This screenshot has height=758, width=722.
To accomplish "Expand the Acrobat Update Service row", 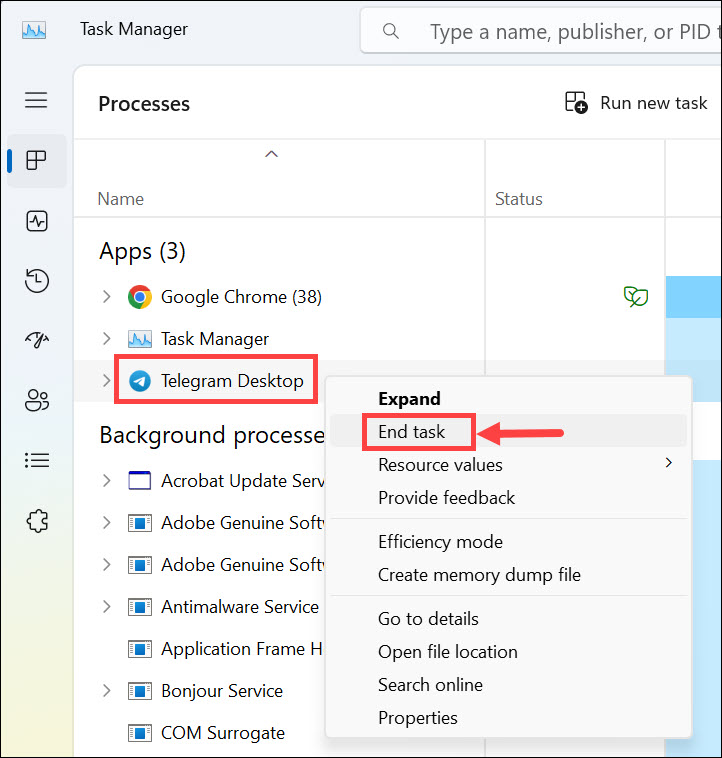I will click(x=107, y=481).
